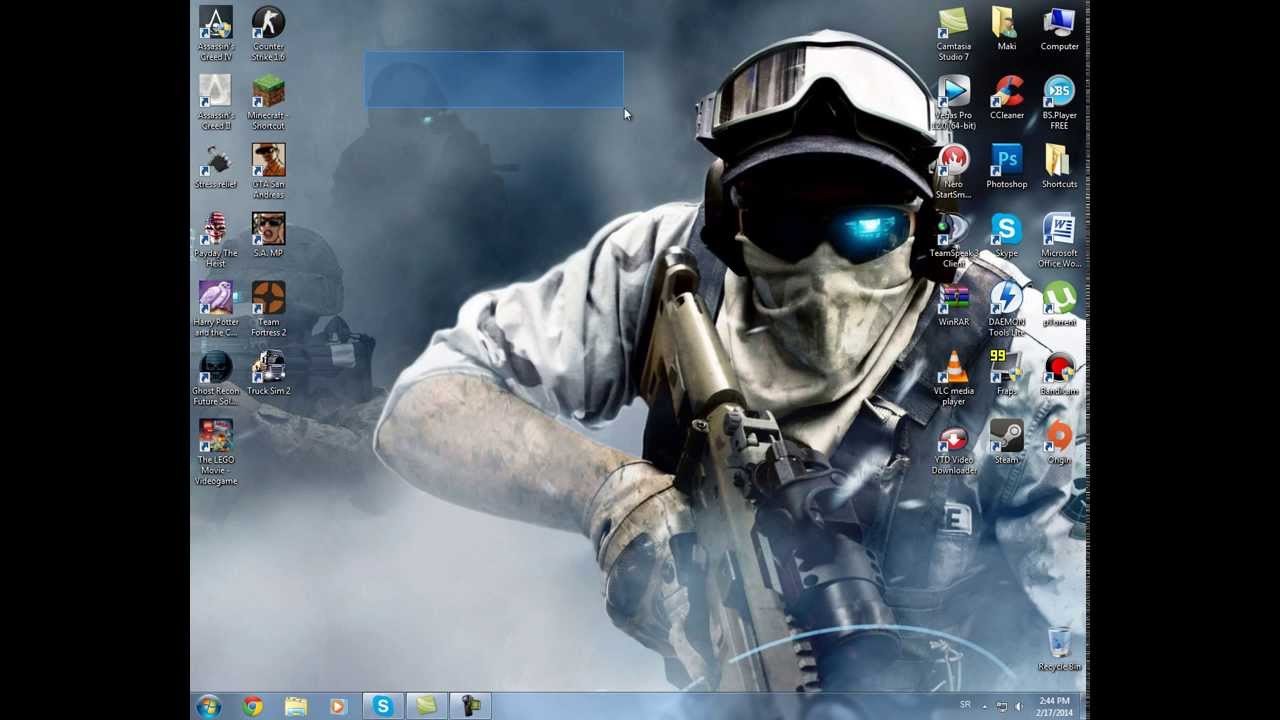This screenshot has height=720, width=1280.
Task: Select the Maki folder icon
Action: [1006, 29]
